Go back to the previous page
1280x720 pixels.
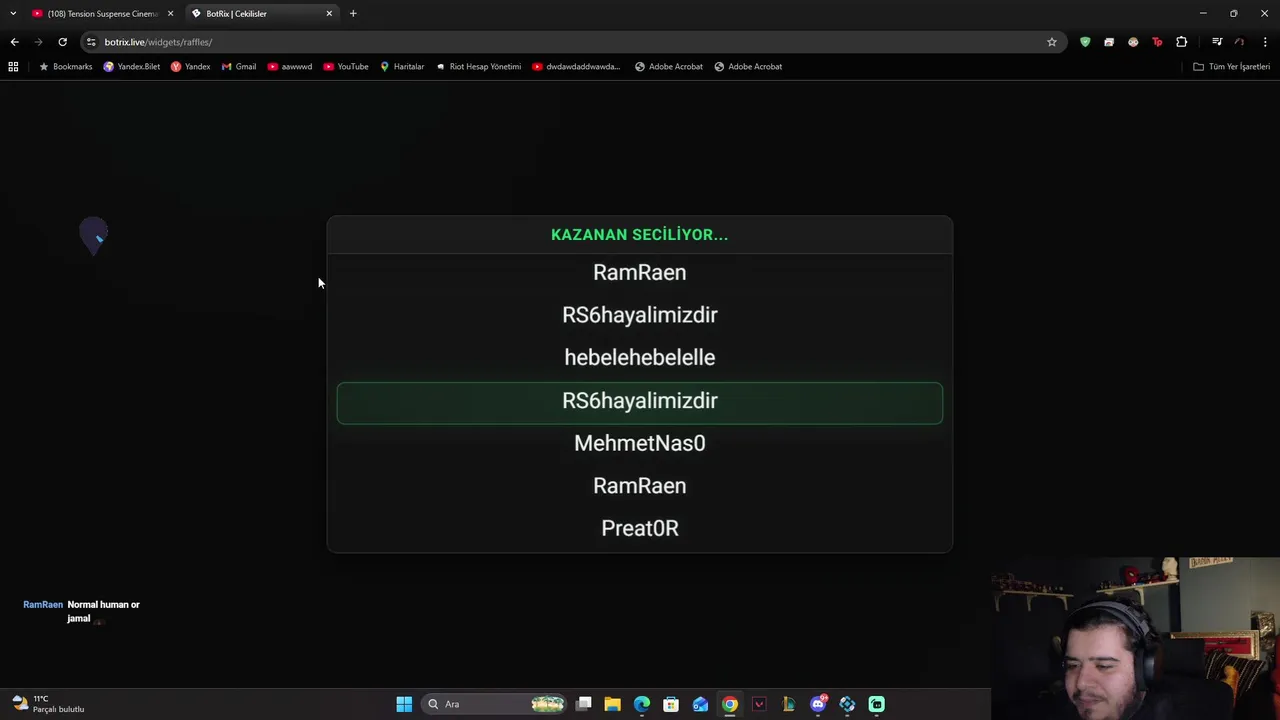(14, 42)
